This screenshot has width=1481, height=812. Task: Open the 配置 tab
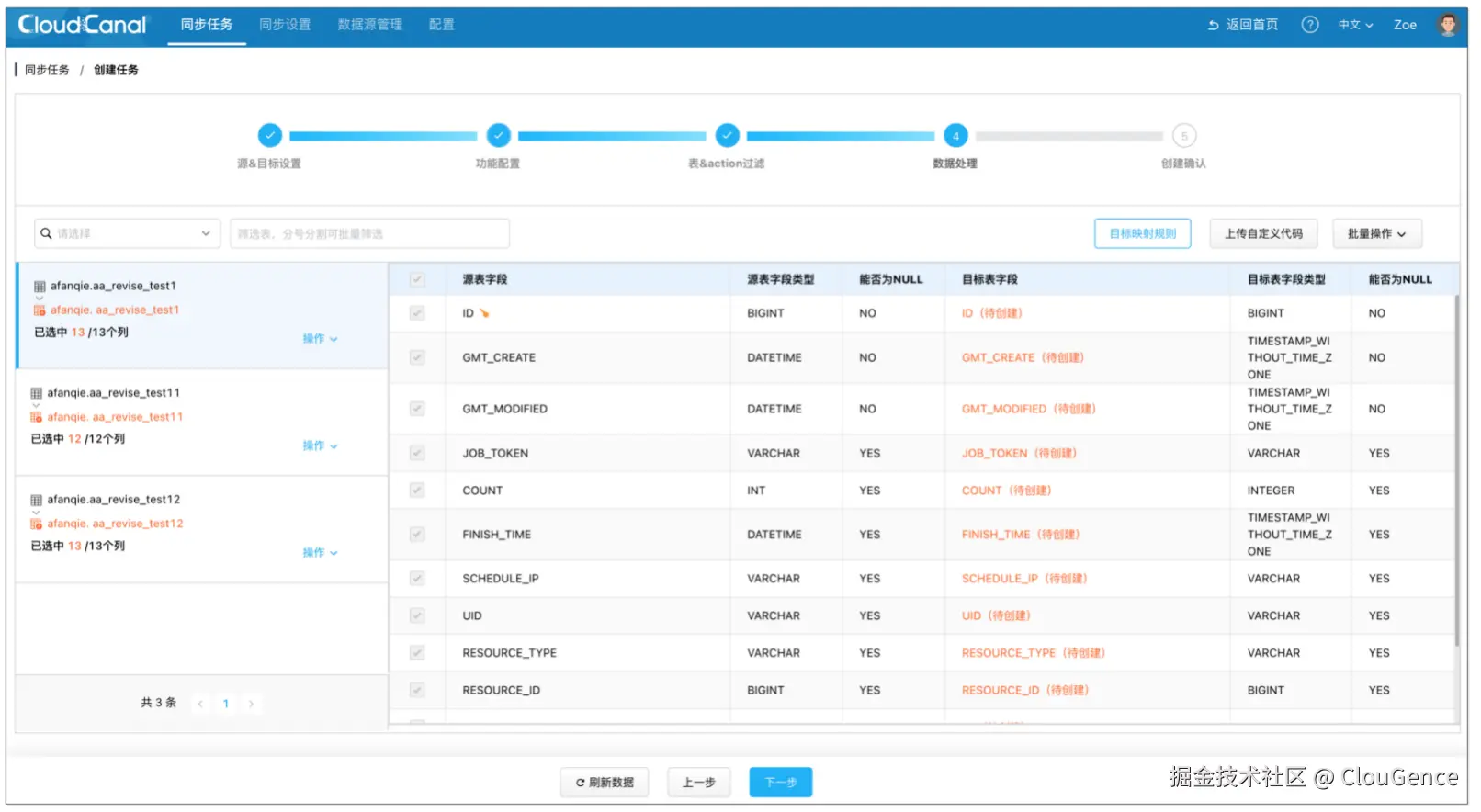pyautogui.click(x=442, y=25)
